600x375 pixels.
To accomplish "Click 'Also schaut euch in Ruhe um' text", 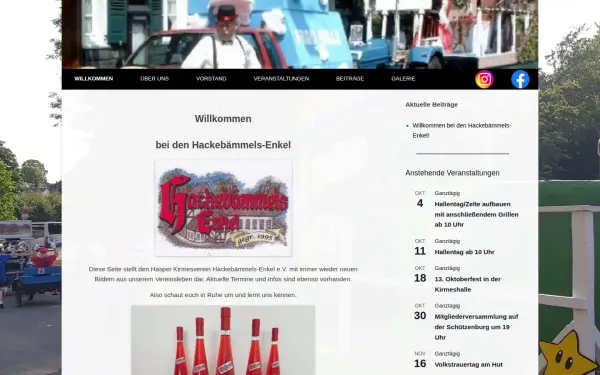I will click(x=223, y=295).
